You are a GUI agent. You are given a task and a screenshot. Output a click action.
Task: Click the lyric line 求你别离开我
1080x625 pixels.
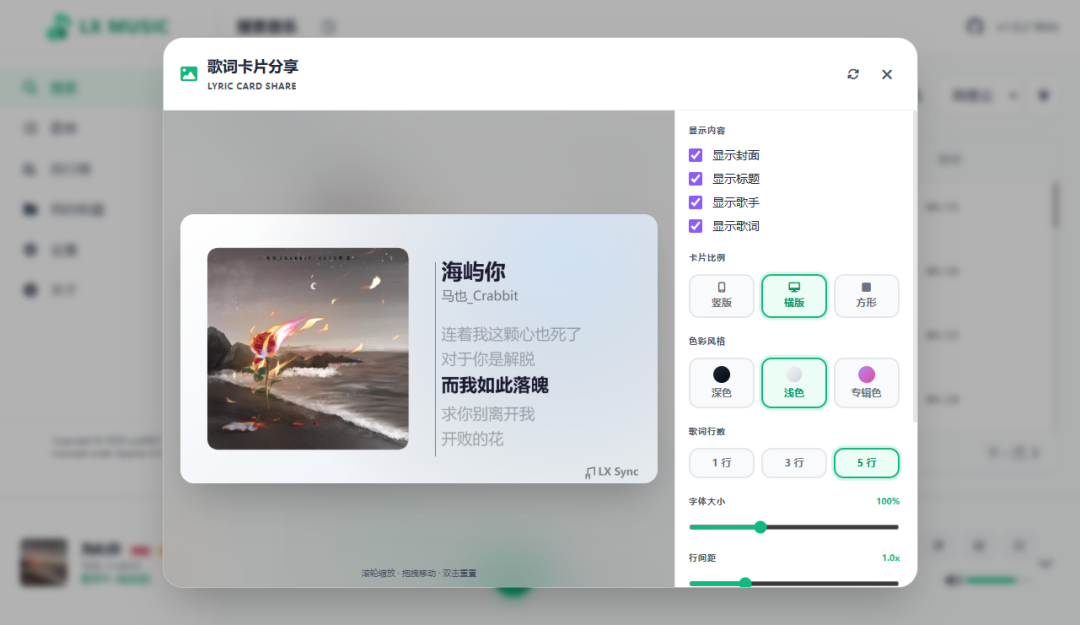coord(488,413)
